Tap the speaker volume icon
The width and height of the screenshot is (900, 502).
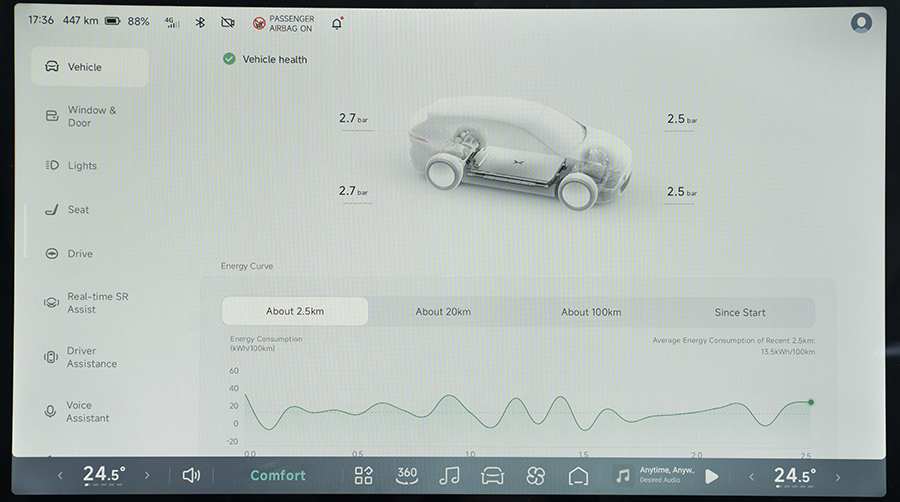pos(191,475)
